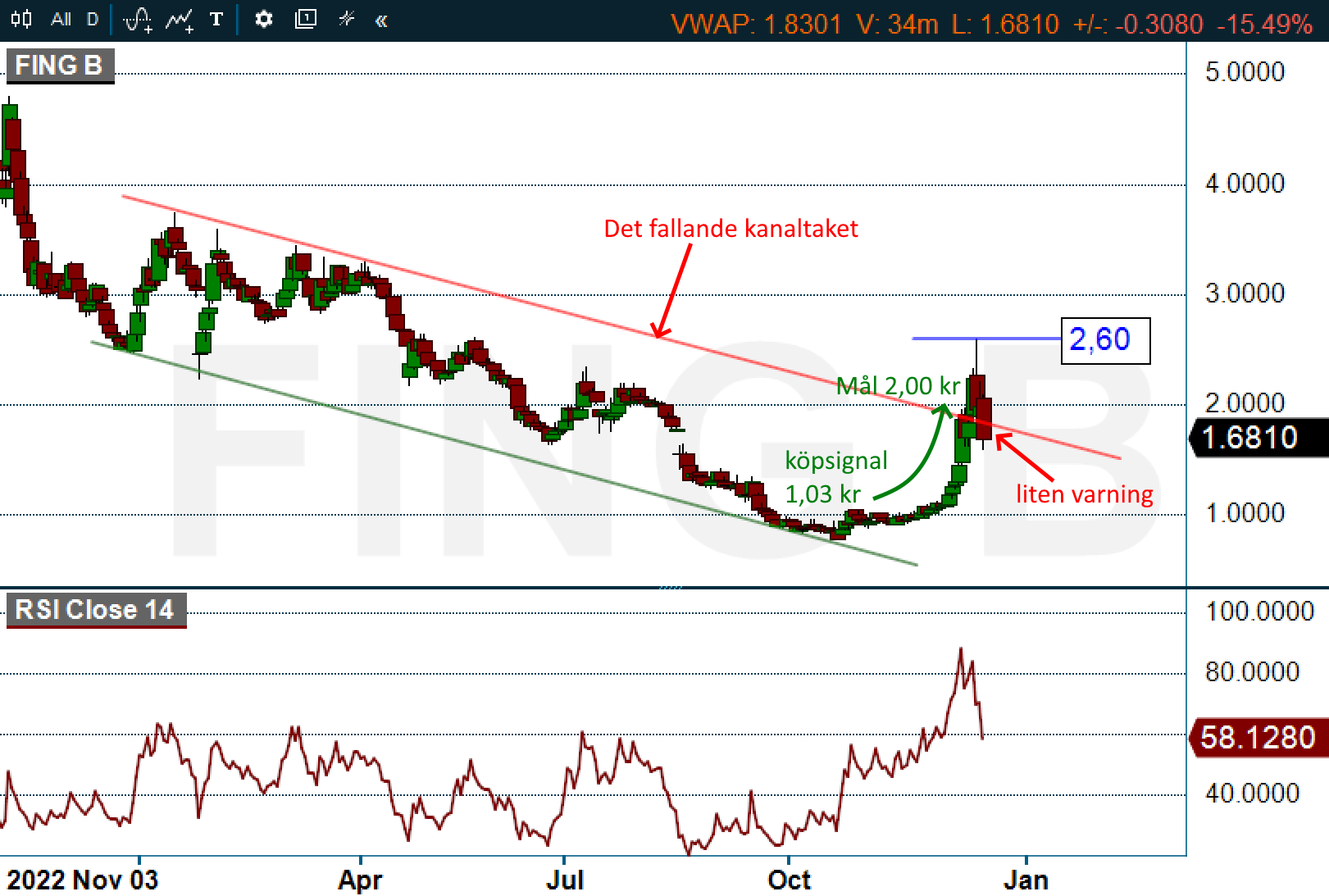Click the VWAP 1.8301 readout

click(x=756, y=24)
